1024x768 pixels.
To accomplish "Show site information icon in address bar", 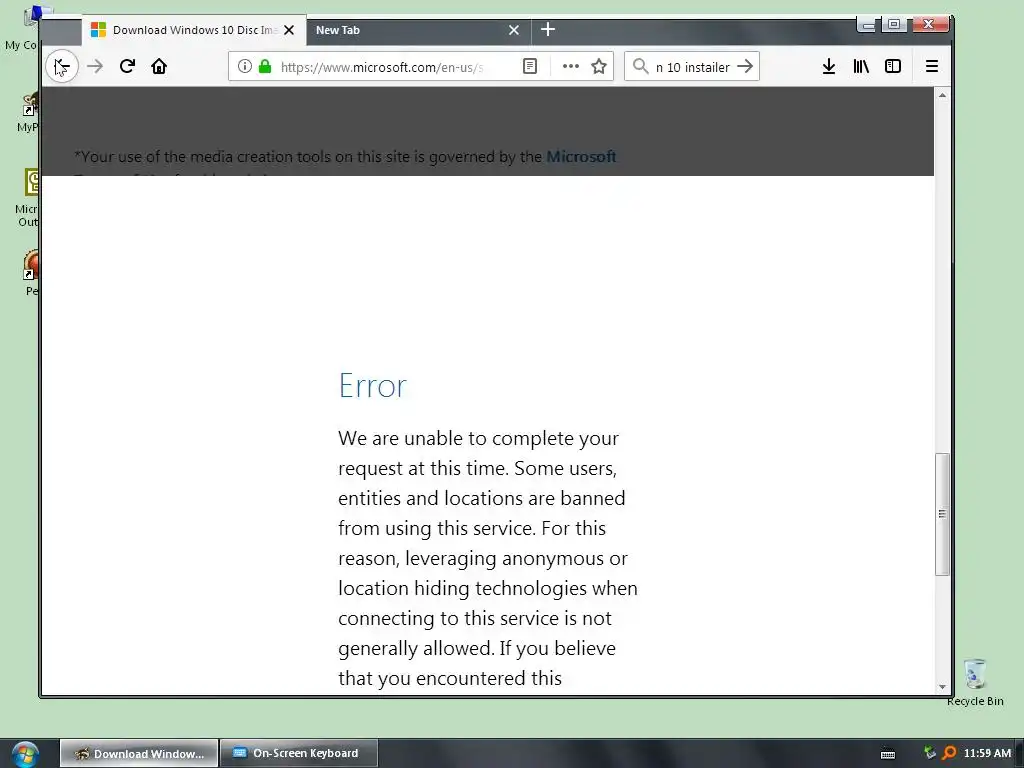I will pyautogui.click(x=244, y=67).
